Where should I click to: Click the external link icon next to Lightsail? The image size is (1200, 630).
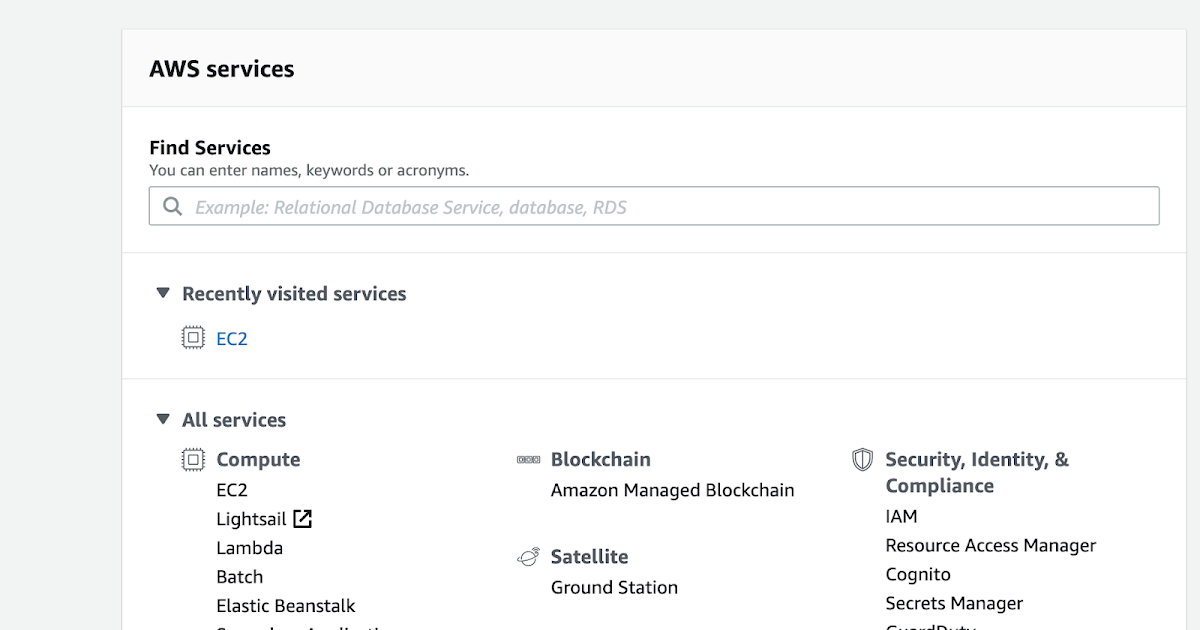click(301, 519)
